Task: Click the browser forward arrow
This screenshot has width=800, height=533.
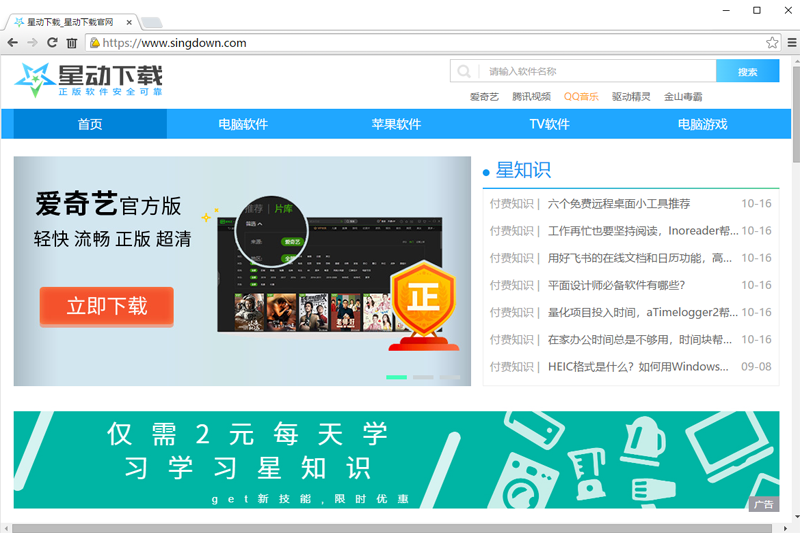Action: pos(32,43)
